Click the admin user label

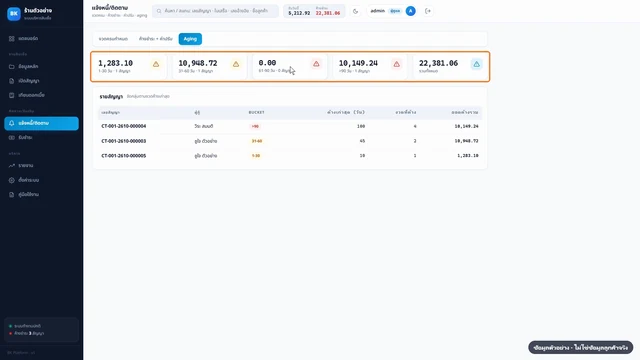378,11
